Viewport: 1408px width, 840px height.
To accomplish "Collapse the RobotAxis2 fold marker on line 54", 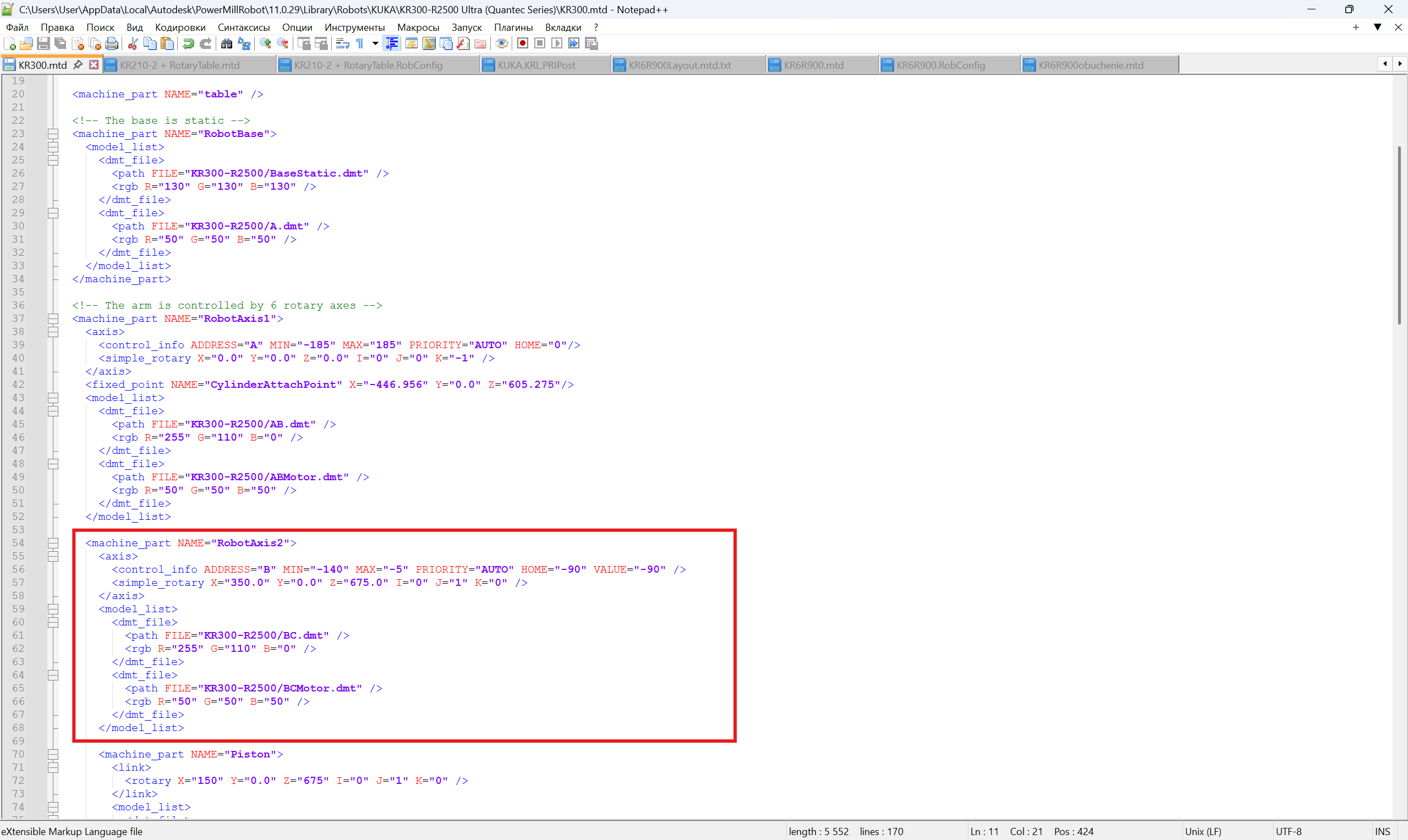I will (x=53, y=543).
